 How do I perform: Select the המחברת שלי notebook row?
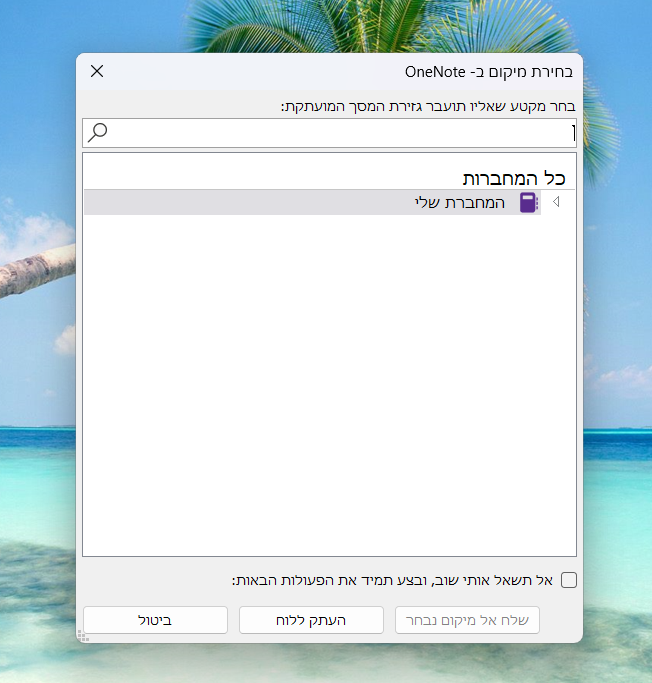click(312, 203)
